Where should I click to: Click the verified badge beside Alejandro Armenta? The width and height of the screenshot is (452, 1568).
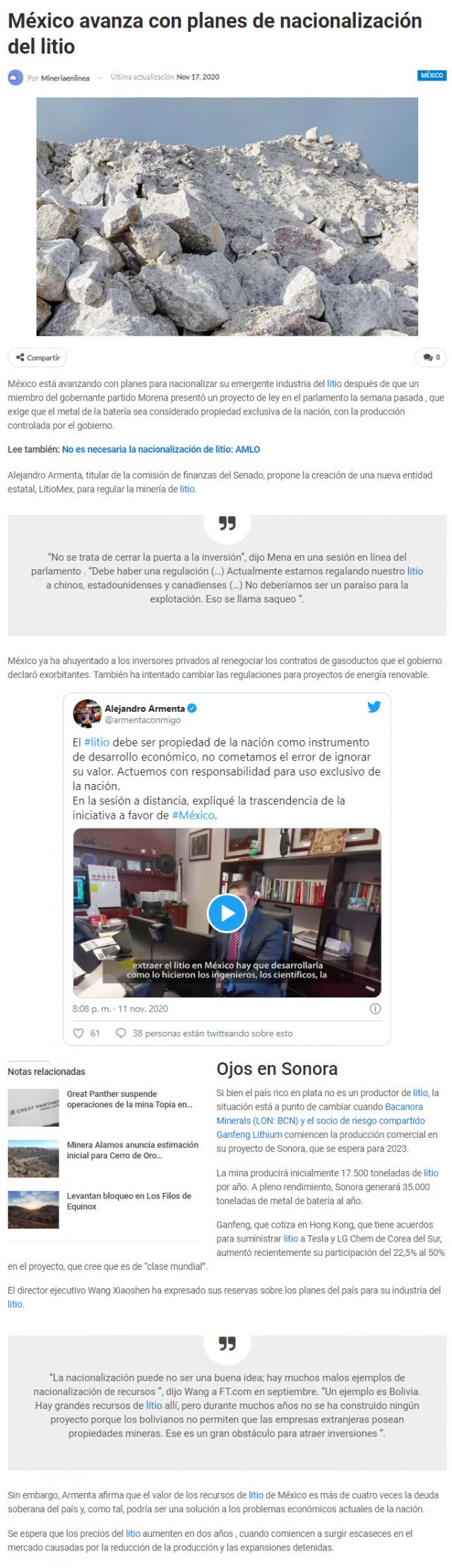[x=192, y=708]
